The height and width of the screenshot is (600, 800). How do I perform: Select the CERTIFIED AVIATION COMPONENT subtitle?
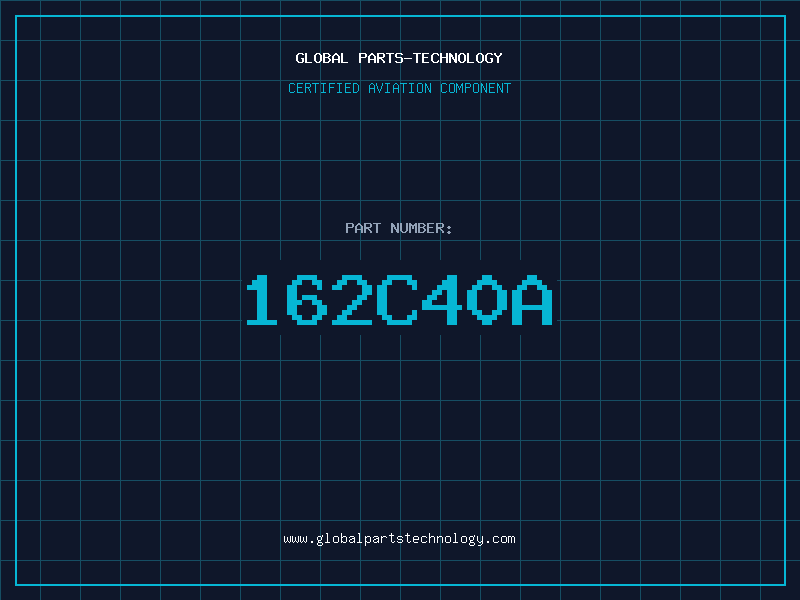[x=399, y=88]
